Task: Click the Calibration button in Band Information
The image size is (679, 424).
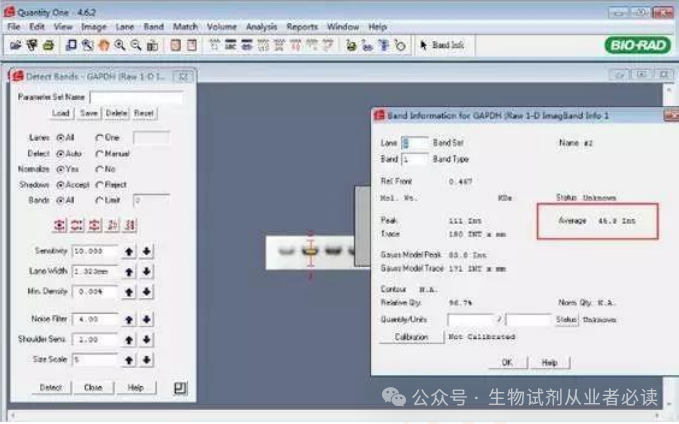Action: tap(410, 338)
